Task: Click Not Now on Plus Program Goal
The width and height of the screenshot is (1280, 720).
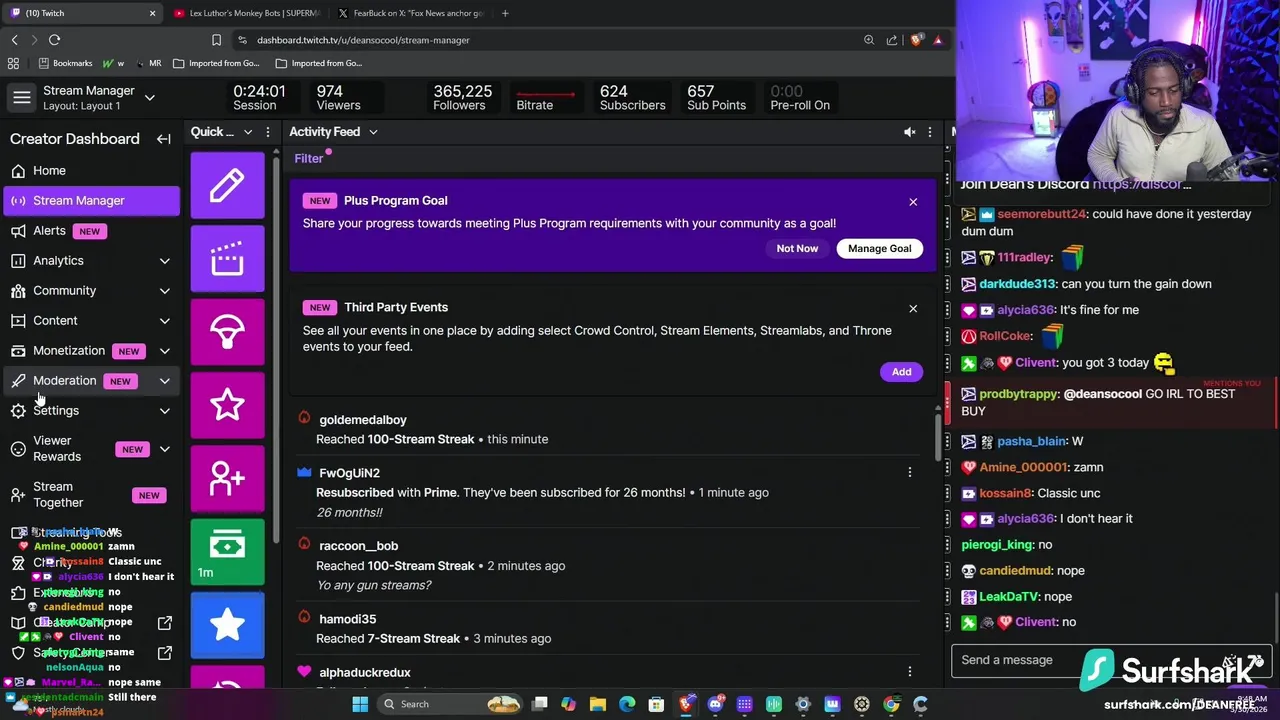Action: coord(797,248)
